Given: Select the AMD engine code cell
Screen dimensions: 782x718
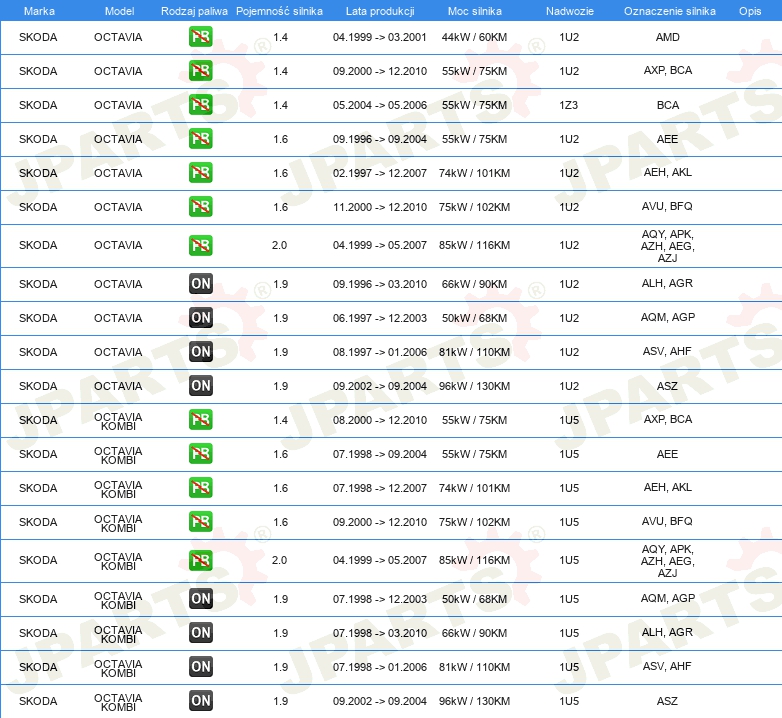Looking at the screenshot, I should point(667,37).
